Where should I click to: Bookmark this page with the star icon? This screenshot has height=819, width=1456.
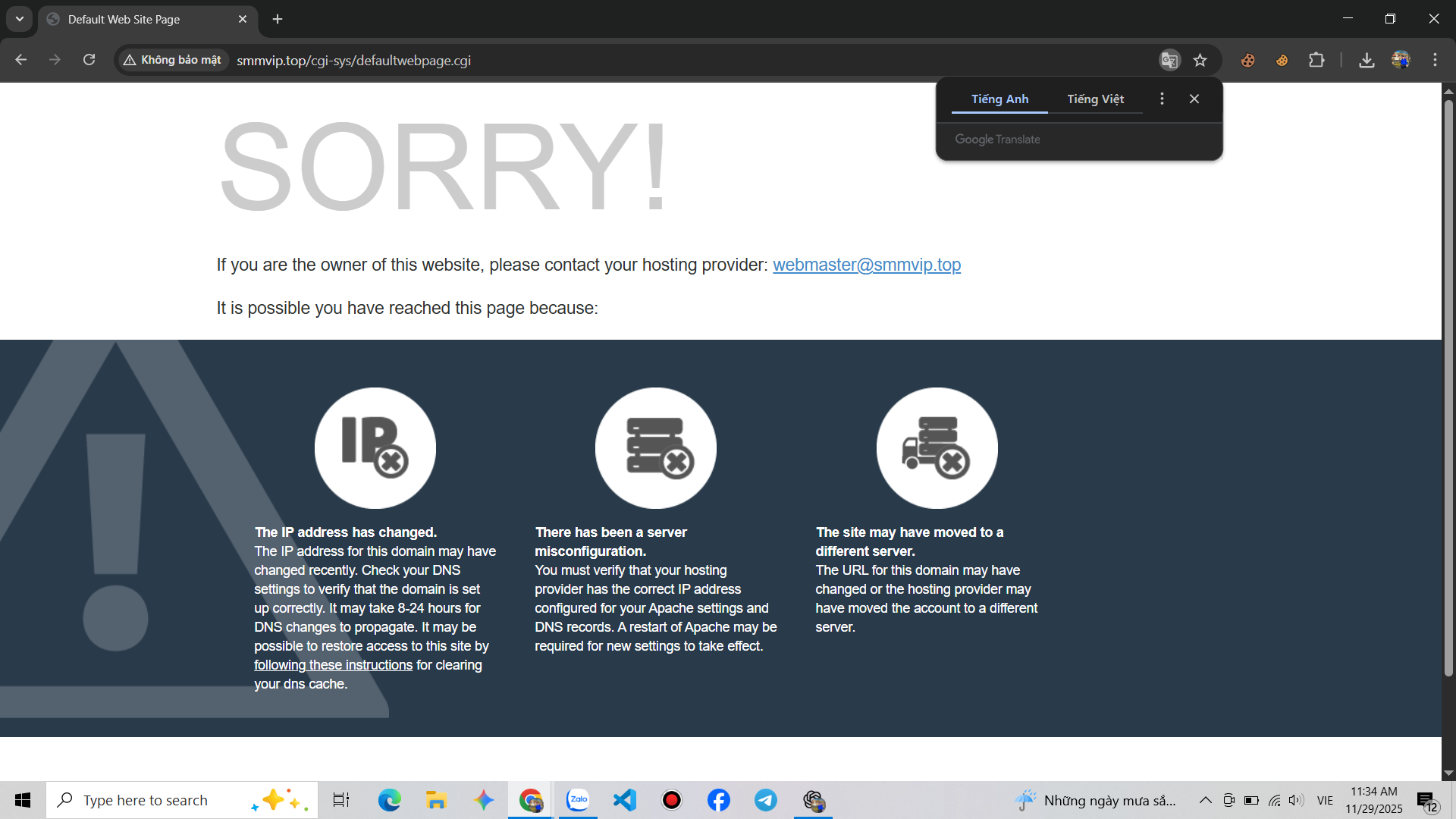[1200, 60]
